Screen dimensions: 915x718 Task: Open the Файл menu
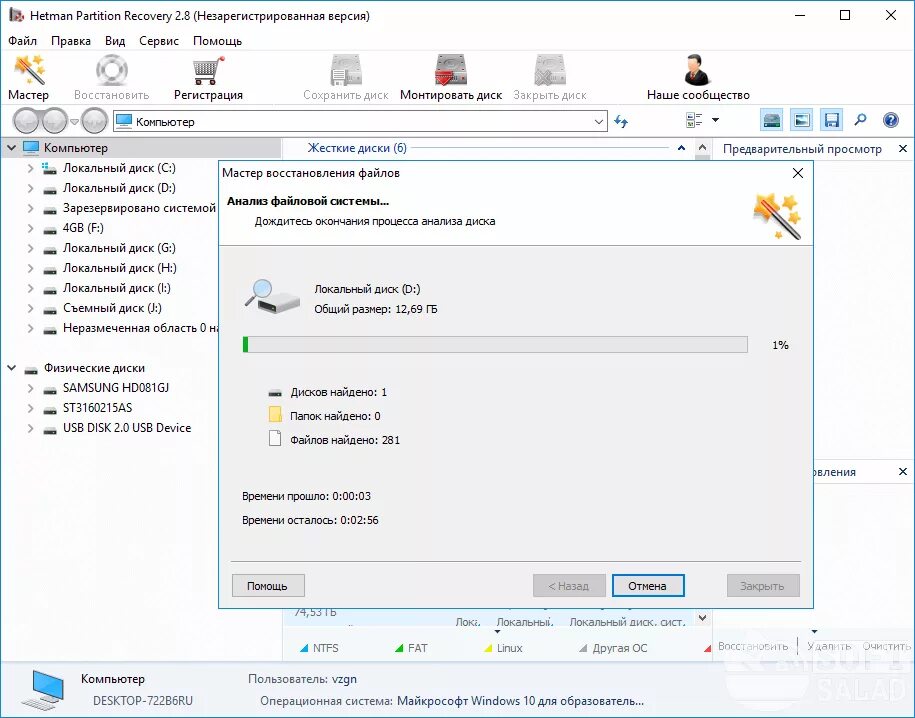[x=23, y=41]
